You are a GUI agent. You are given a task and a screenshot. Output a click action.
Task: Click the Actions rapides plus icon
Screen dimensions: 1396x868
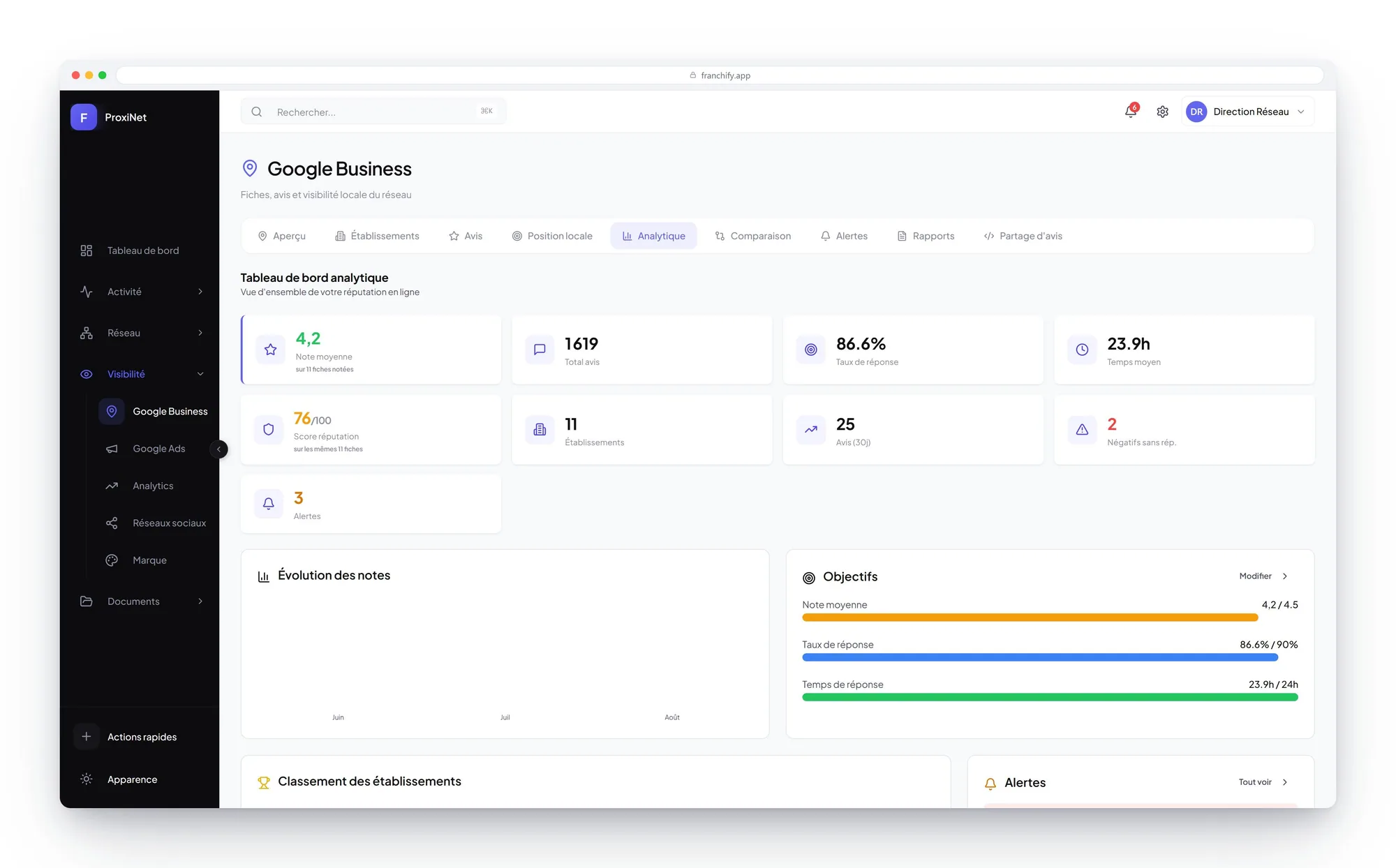click(87, 737)
